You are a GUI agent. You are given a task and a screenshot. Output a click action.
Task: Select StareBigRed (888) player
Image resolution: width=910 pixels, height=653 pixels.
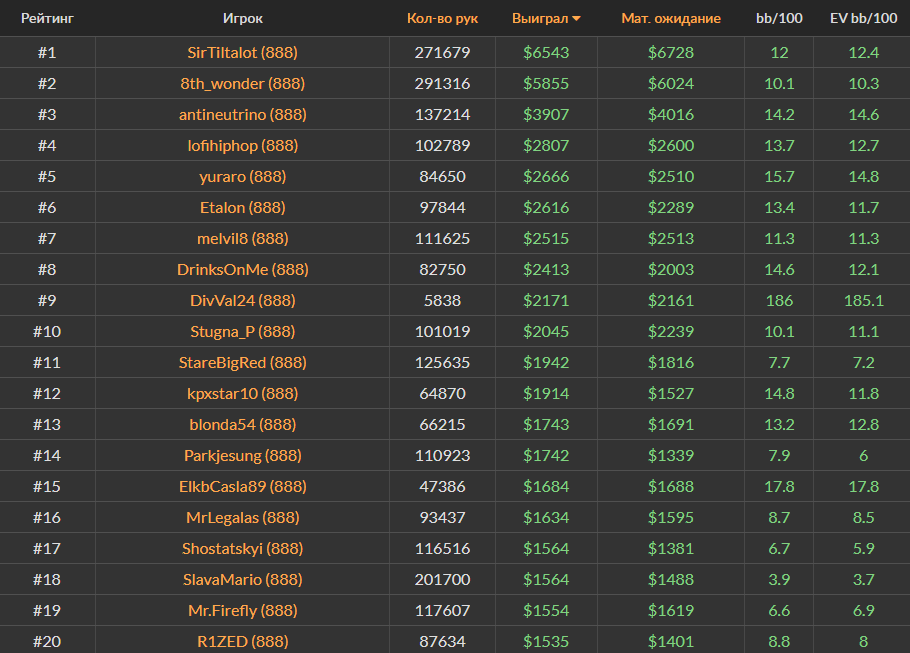(242, 362)
